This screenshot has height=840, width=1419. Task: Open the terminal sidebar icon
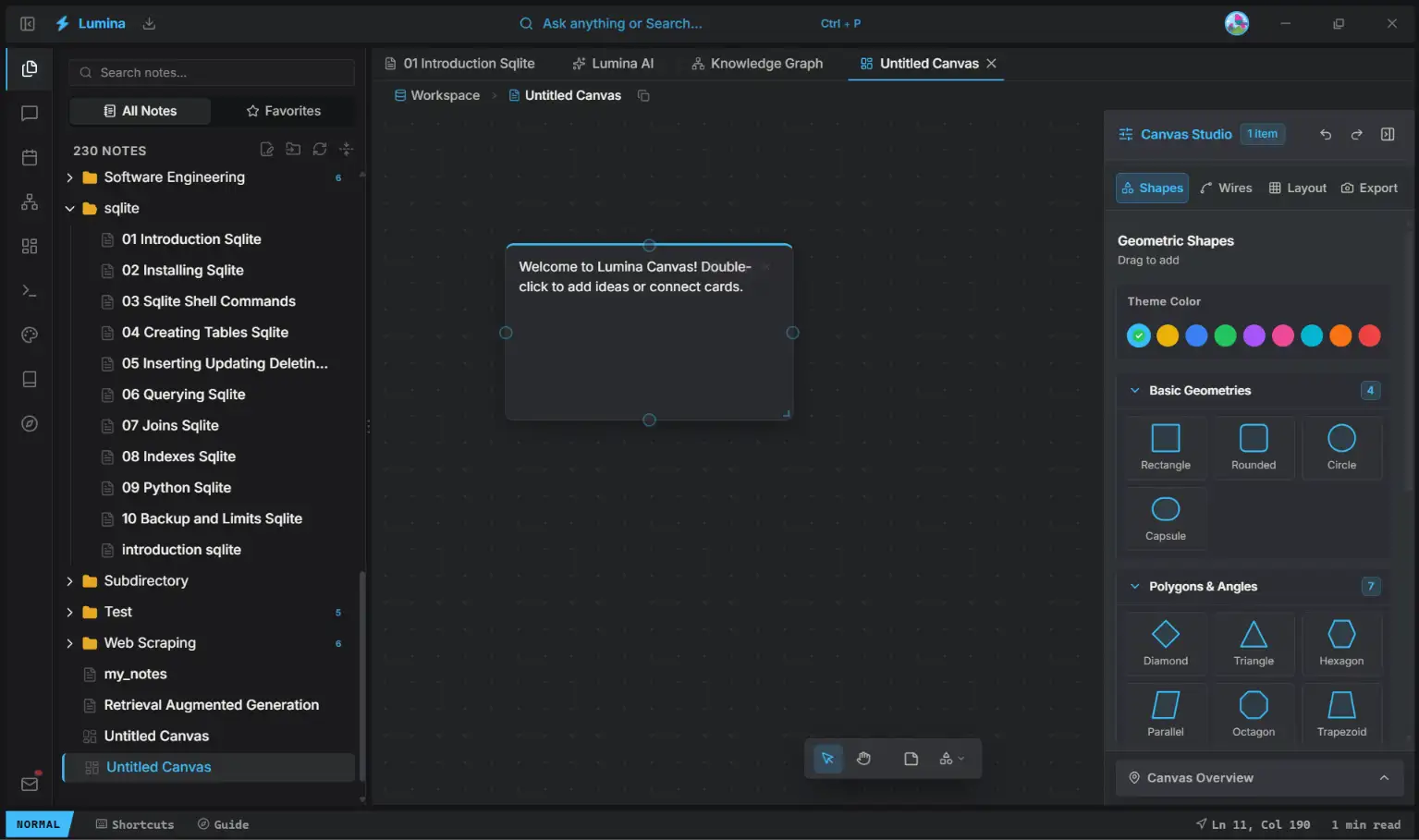30,290
